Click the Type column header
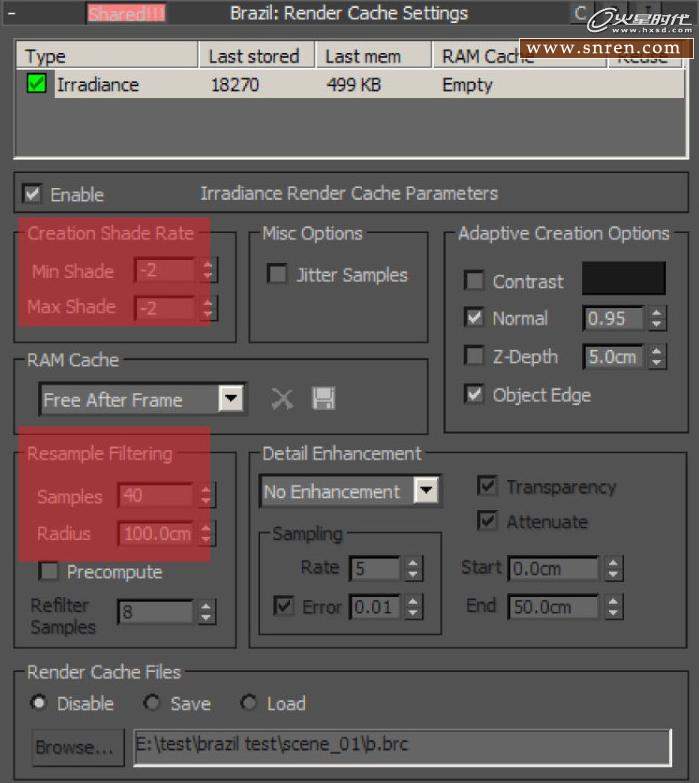This screenshot has width=699, height=783. 107,56
